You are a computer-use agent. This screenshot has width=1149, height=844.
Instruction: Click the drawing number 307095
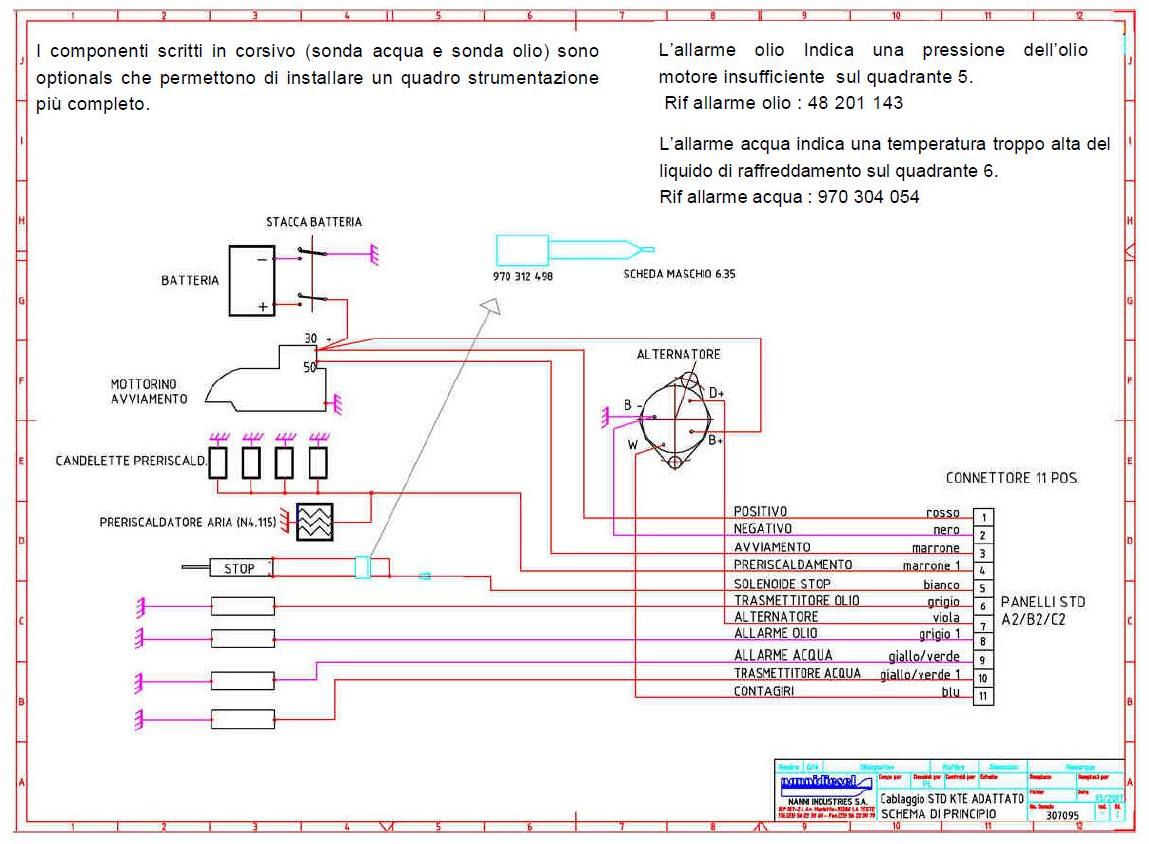1062,815
